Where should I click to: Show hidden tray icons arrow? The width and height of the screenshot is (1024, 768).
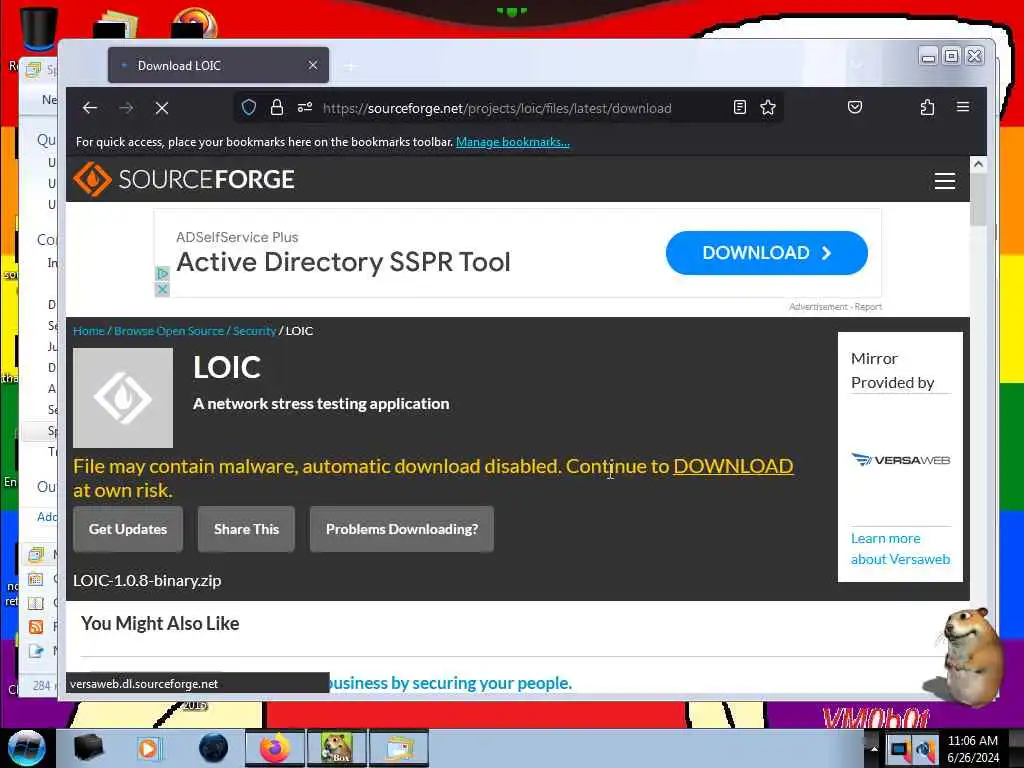874,748
